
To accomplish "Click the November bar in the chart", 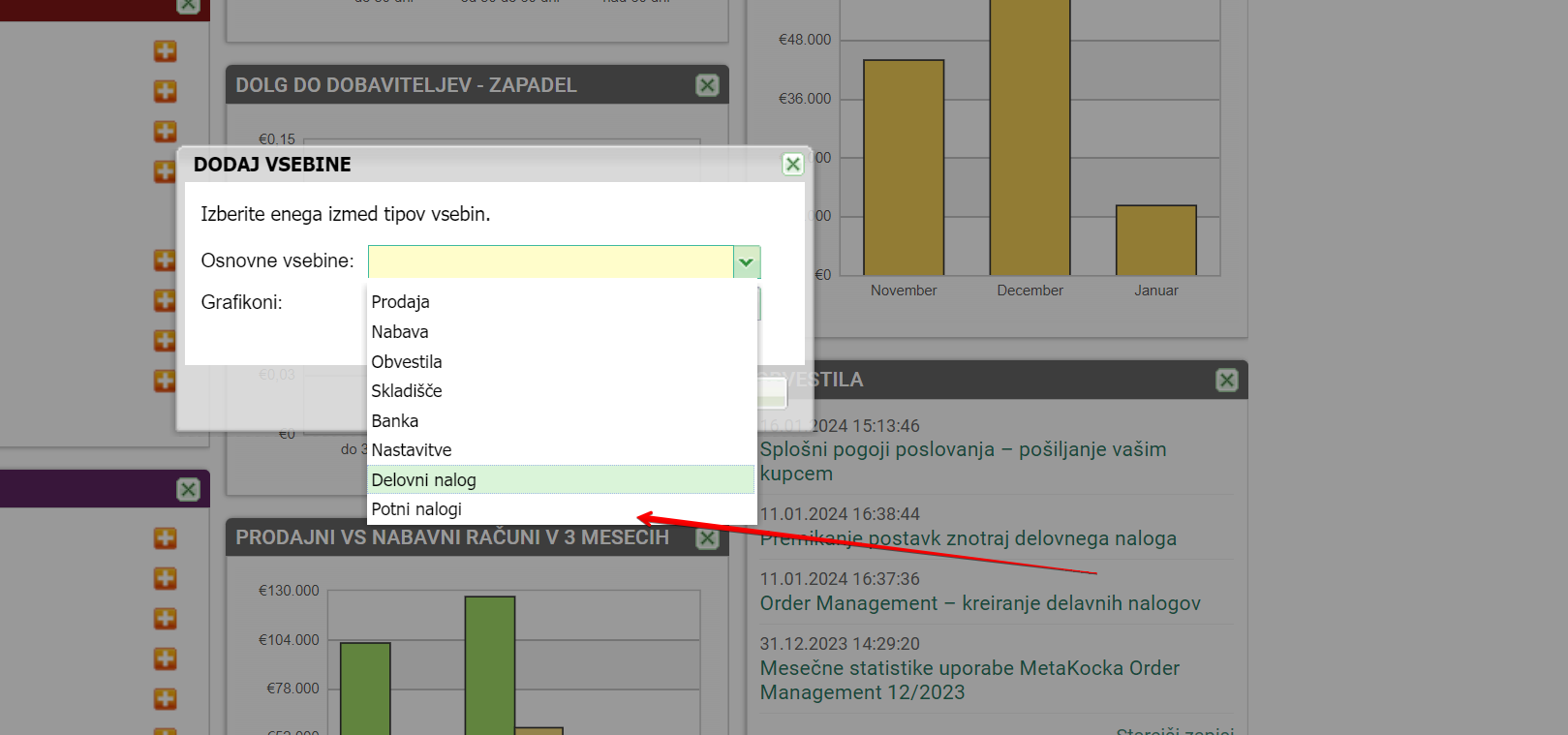I will pyautogui.click(x=904, y=168).
